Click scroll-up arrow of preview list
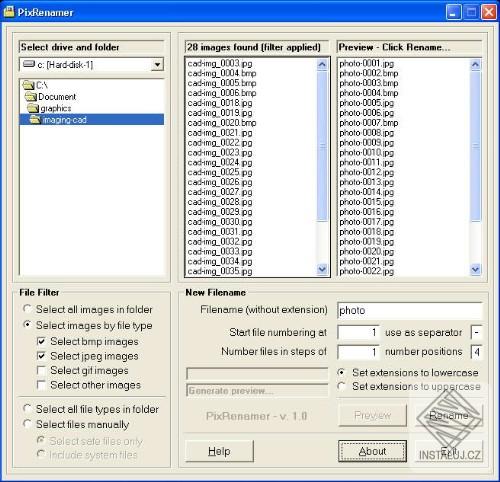This screenshot has width=500, height=482. point(475,64)
